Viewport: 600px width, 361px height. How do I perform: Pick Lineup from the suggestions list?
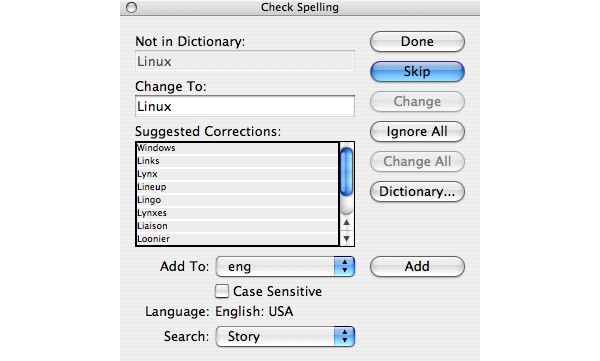(237, 187)
